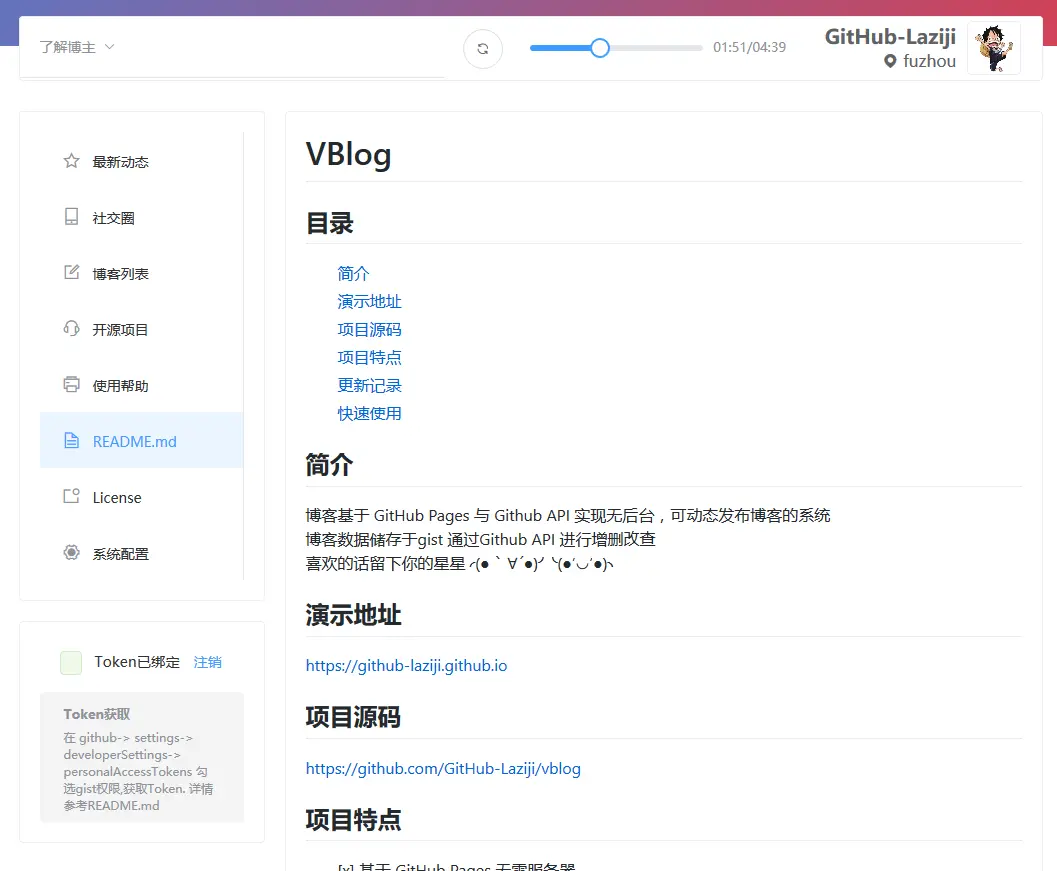1057x871 pixels.
Task: Click the printer icon beside 使用帮助
Action: click(x=71, y=384)
